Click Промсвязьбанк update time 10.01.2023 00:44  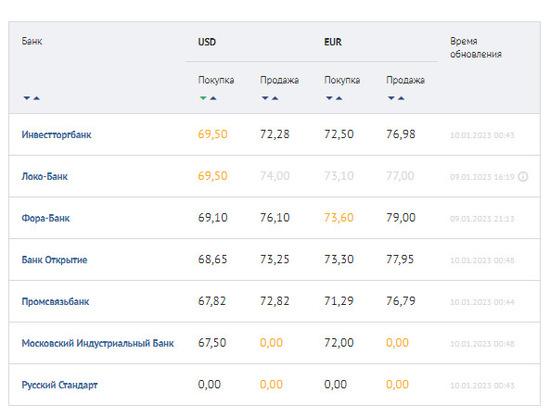(x=482, y=302)
